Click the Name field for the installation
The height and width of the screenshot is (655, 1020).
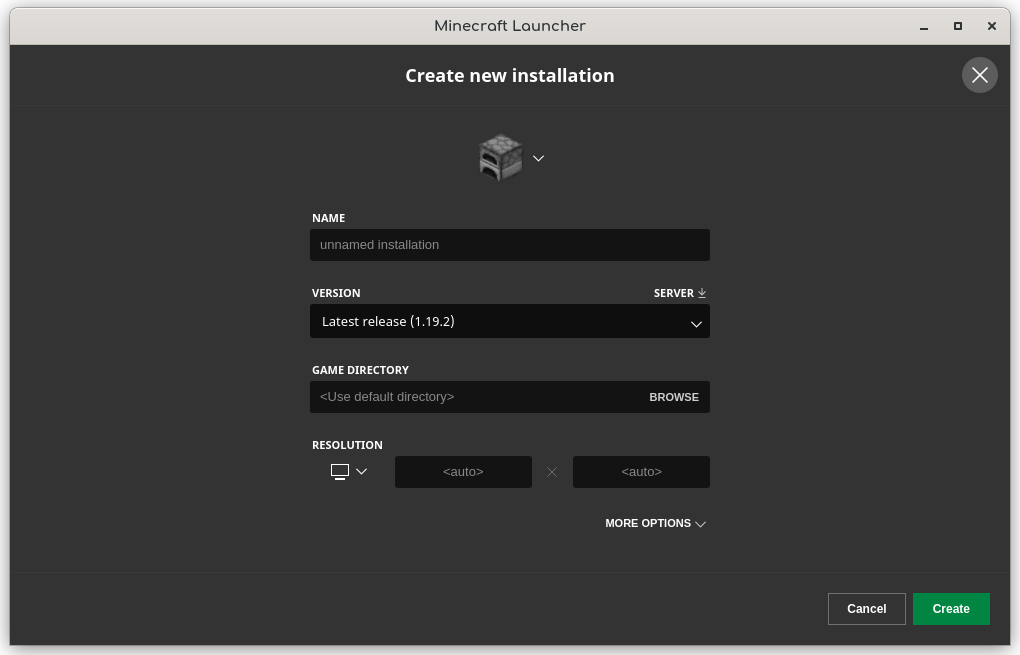[509, 245]
